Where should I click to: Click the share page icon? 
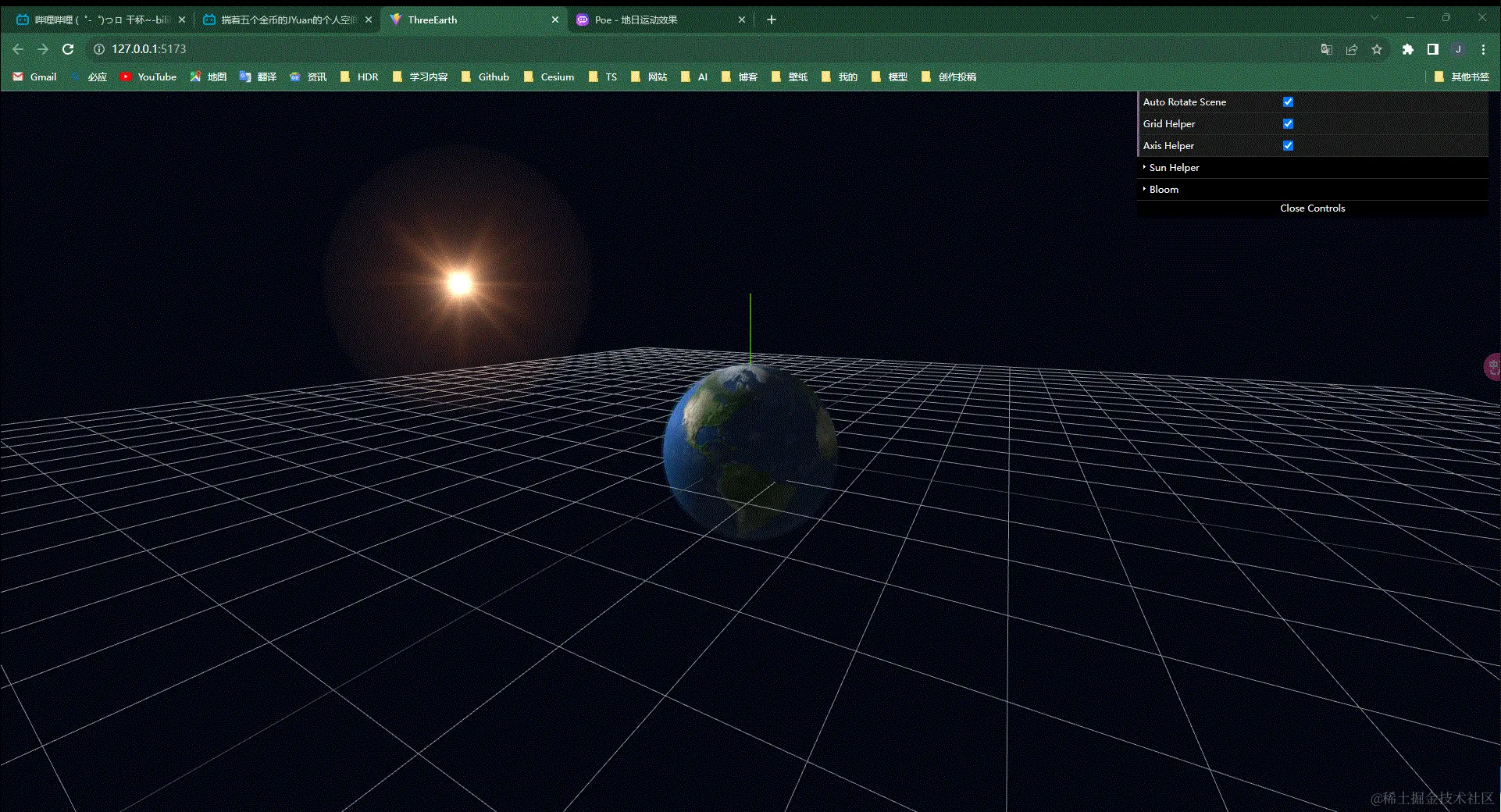pos(1352,49)
